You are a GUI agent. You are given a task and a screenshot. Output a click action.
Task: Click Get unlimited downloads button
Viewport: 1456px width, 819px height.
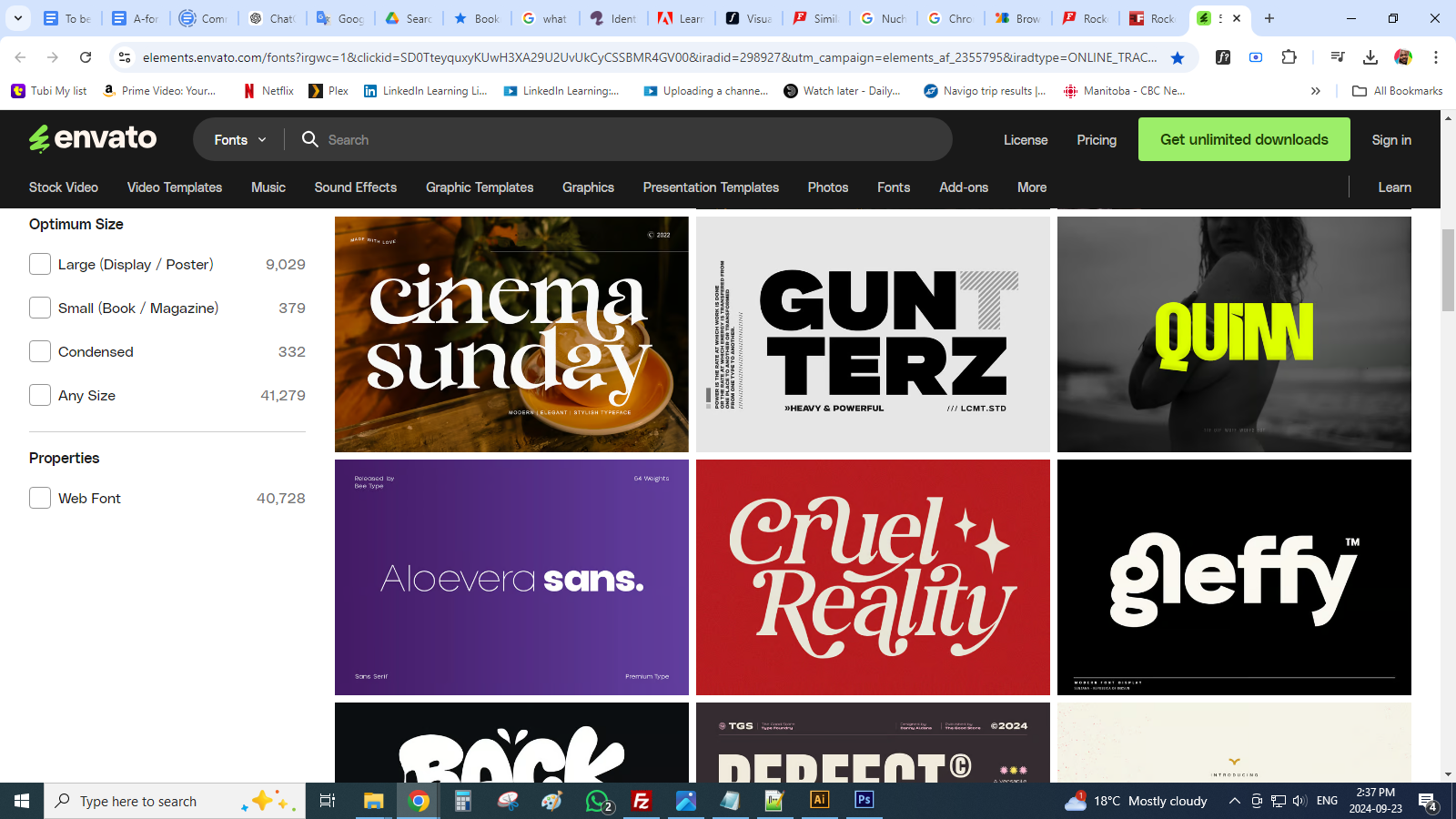[x=1243, y=139]
